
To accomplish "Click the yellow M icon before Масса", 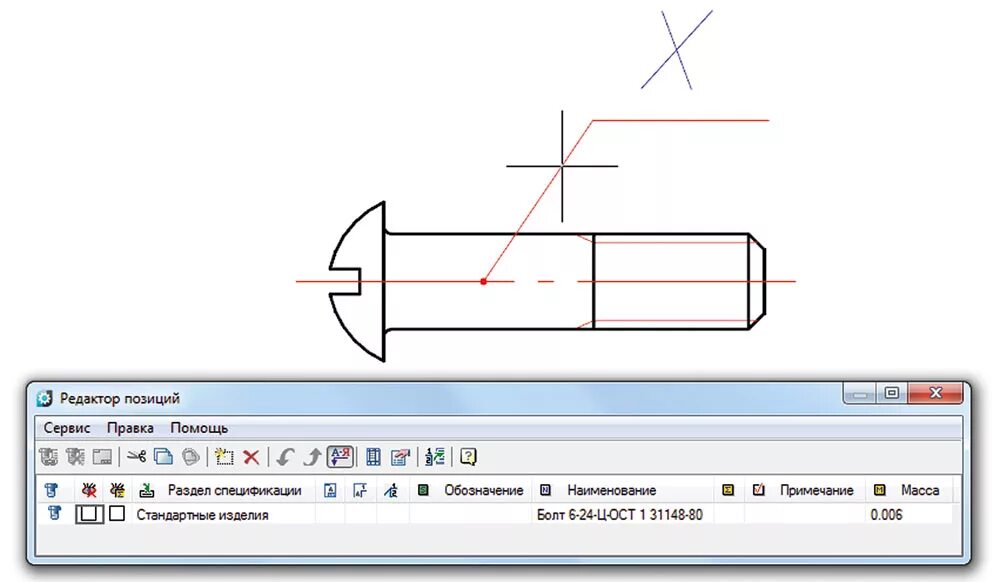I will click(x=879, y=490).
